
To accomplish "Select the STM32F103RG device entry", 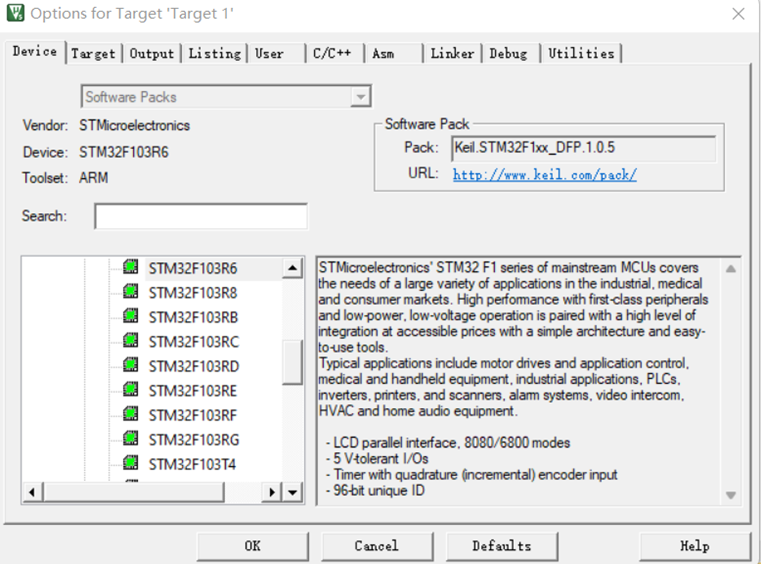I will coord(194,440).
